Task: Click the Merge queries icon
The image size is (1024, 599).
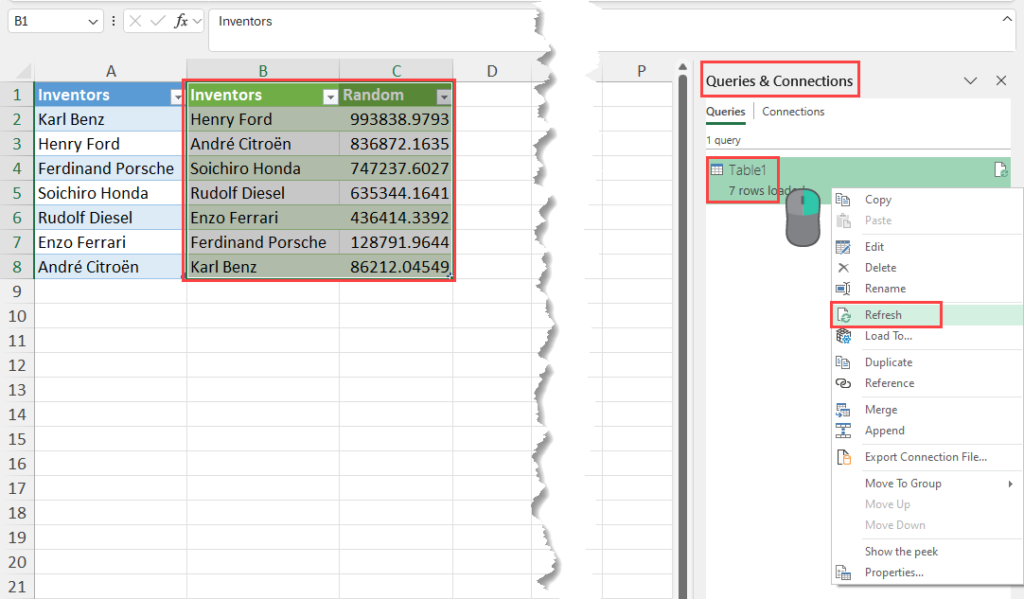Action: point(843,410)
